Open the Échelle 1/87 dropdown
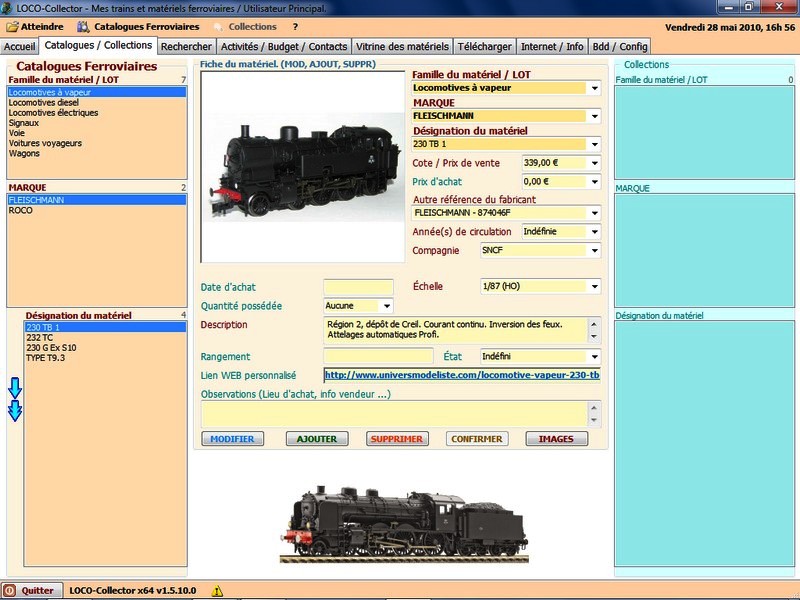This screenshot has width=800, height=600. (x=594, y=286)
